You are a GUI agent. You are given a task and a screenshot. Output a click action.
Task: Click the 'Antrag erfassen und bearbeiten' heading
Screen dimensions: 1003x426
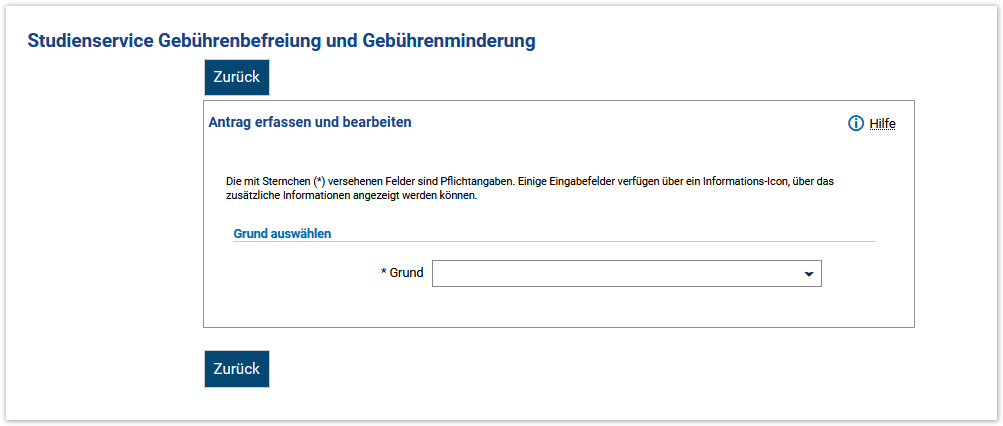tap(310, 122)
